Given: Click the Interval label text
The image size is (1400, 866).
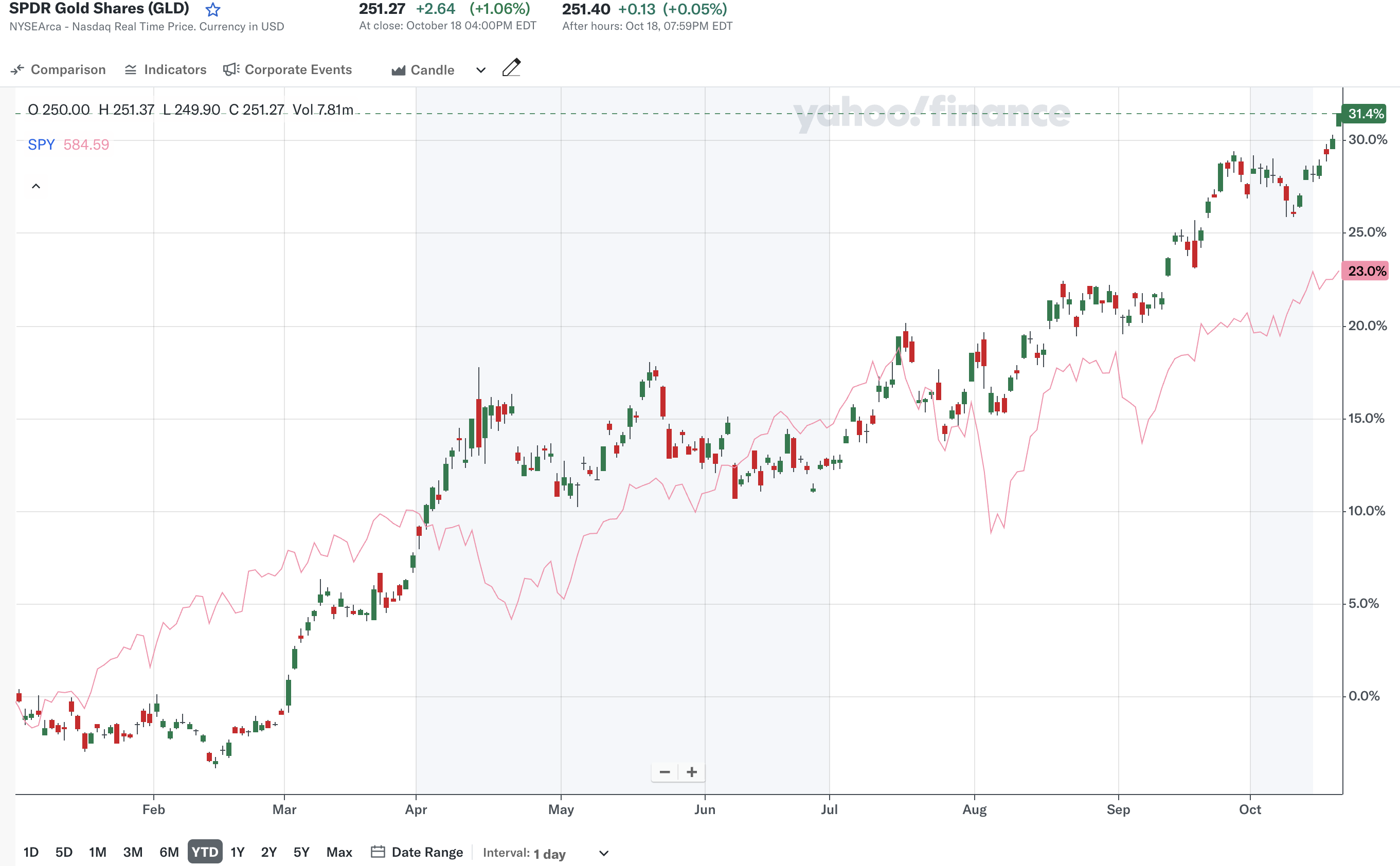Looking at the screenshot, I should pos(507,852).
